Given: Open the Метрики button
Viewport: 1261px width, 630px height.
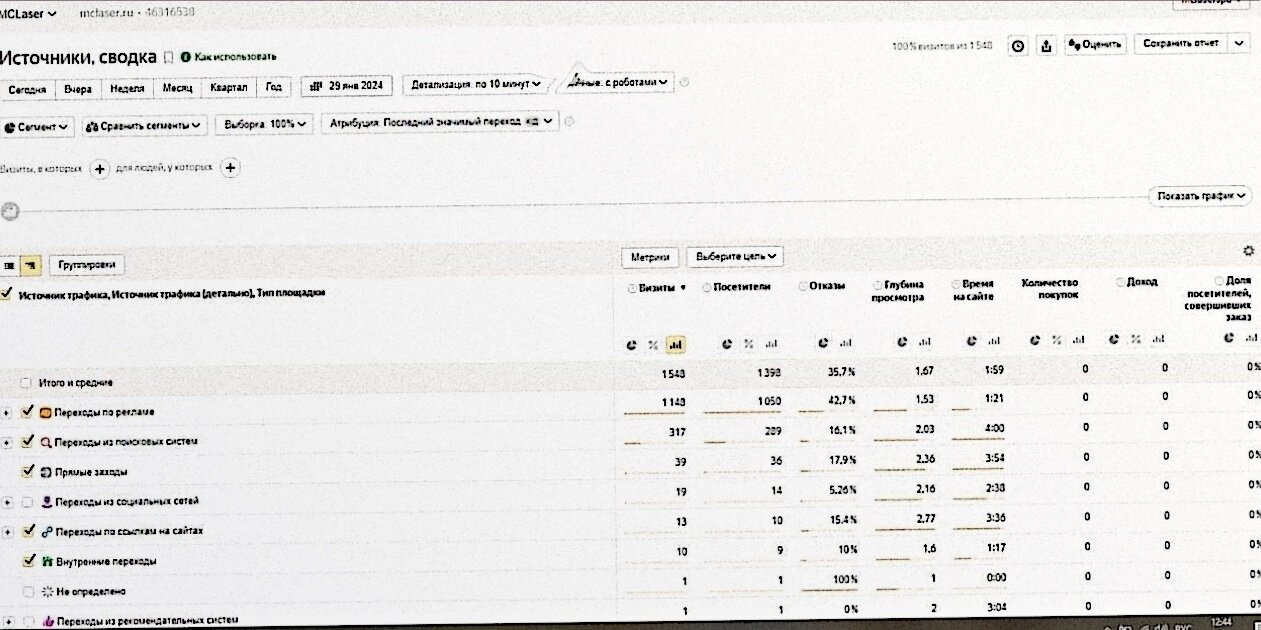Looking at the screenshot, I should [650, 257].
